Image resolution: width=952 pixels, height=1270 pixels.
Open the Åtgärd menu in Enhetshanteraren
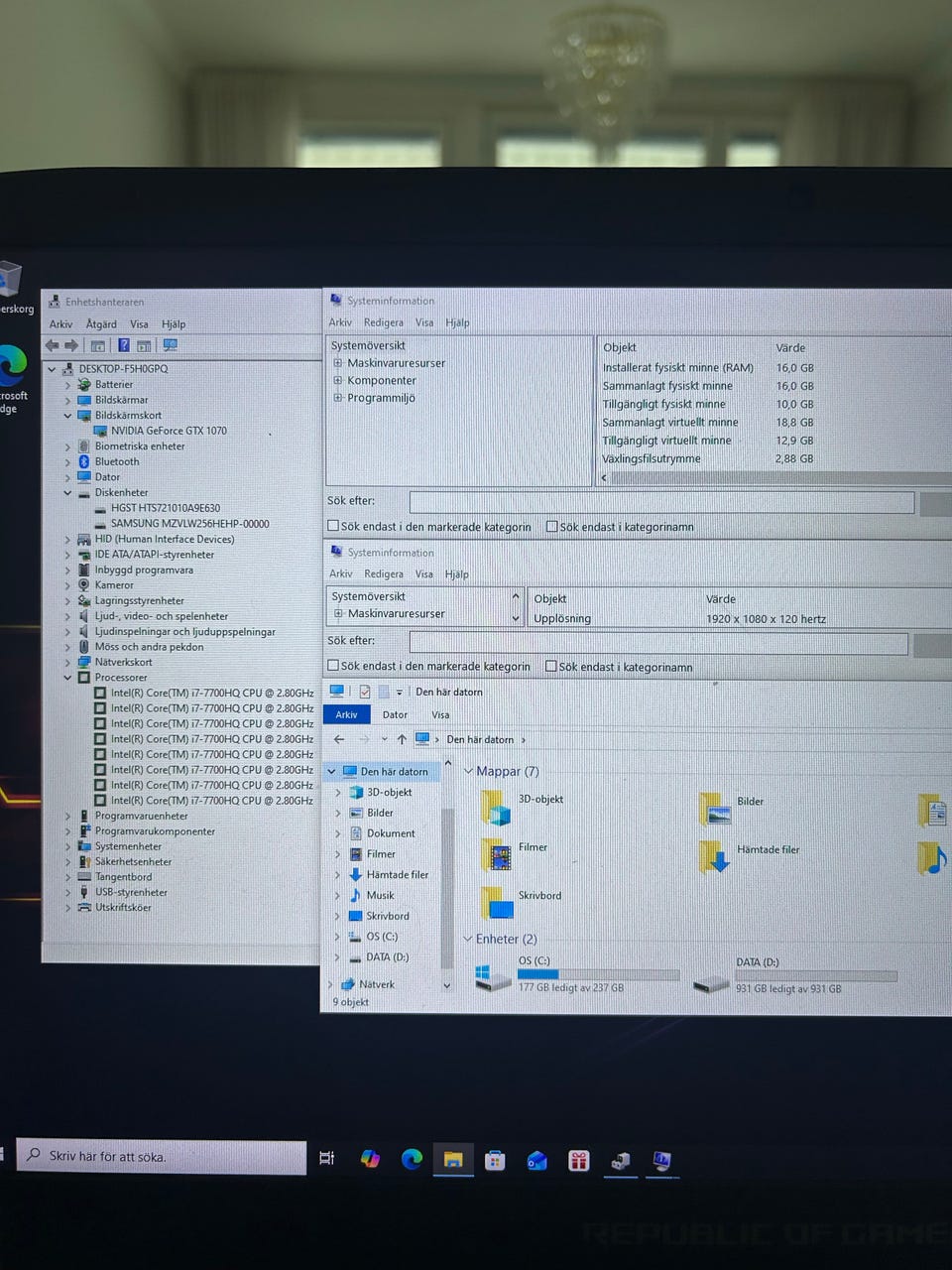point(101,324)
